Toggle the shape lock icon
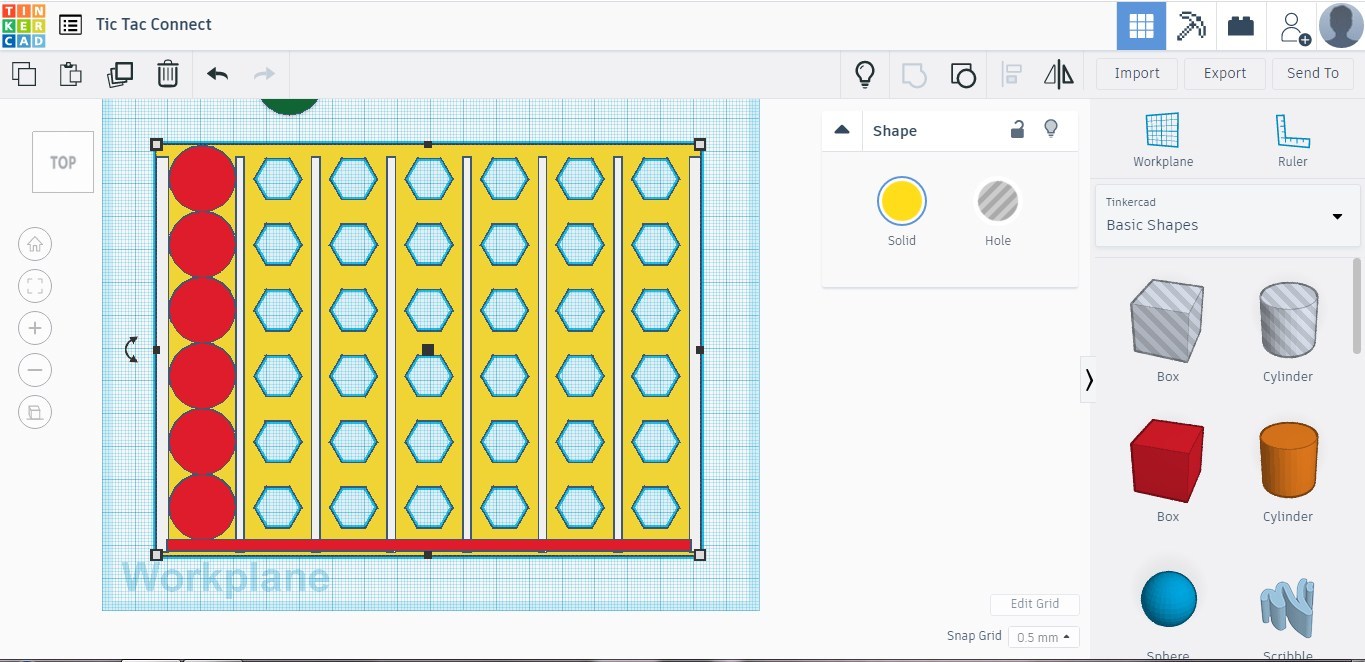1365x662 pixels. pyautogui.click(x=1017, y=129)
